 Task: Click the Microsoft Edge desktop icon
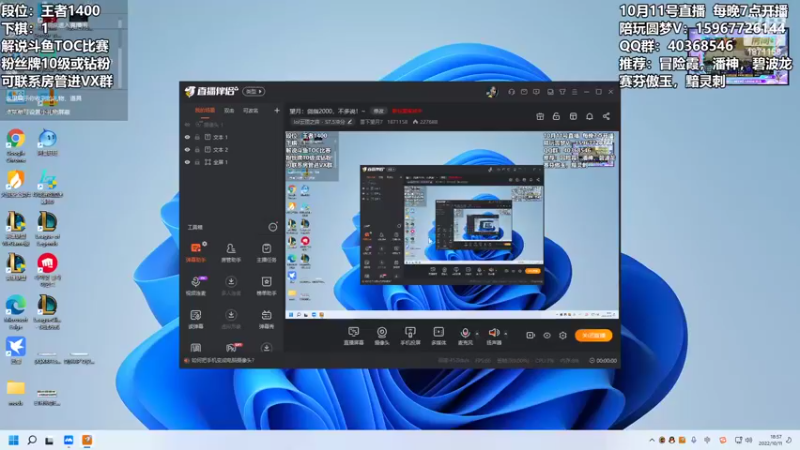click(16, 312)
